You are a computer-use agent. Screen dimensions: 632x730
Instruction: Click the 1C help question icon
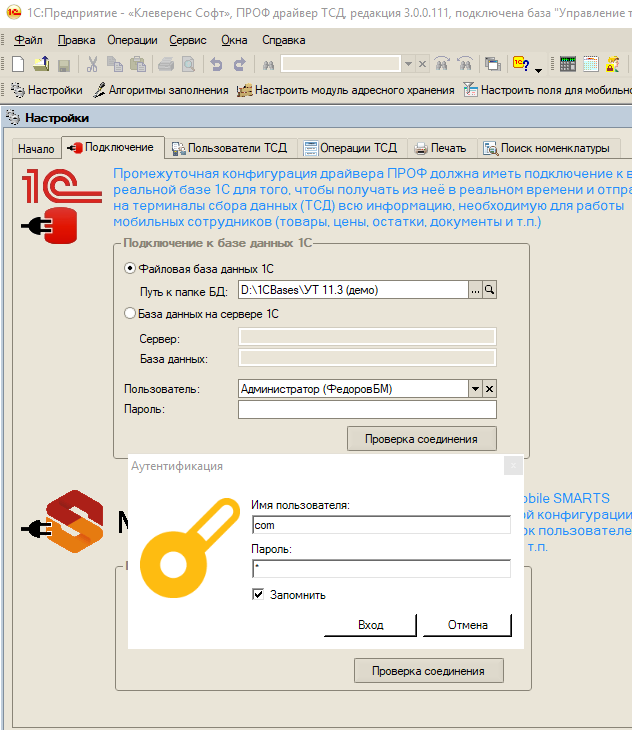click(x=521, y=64)
